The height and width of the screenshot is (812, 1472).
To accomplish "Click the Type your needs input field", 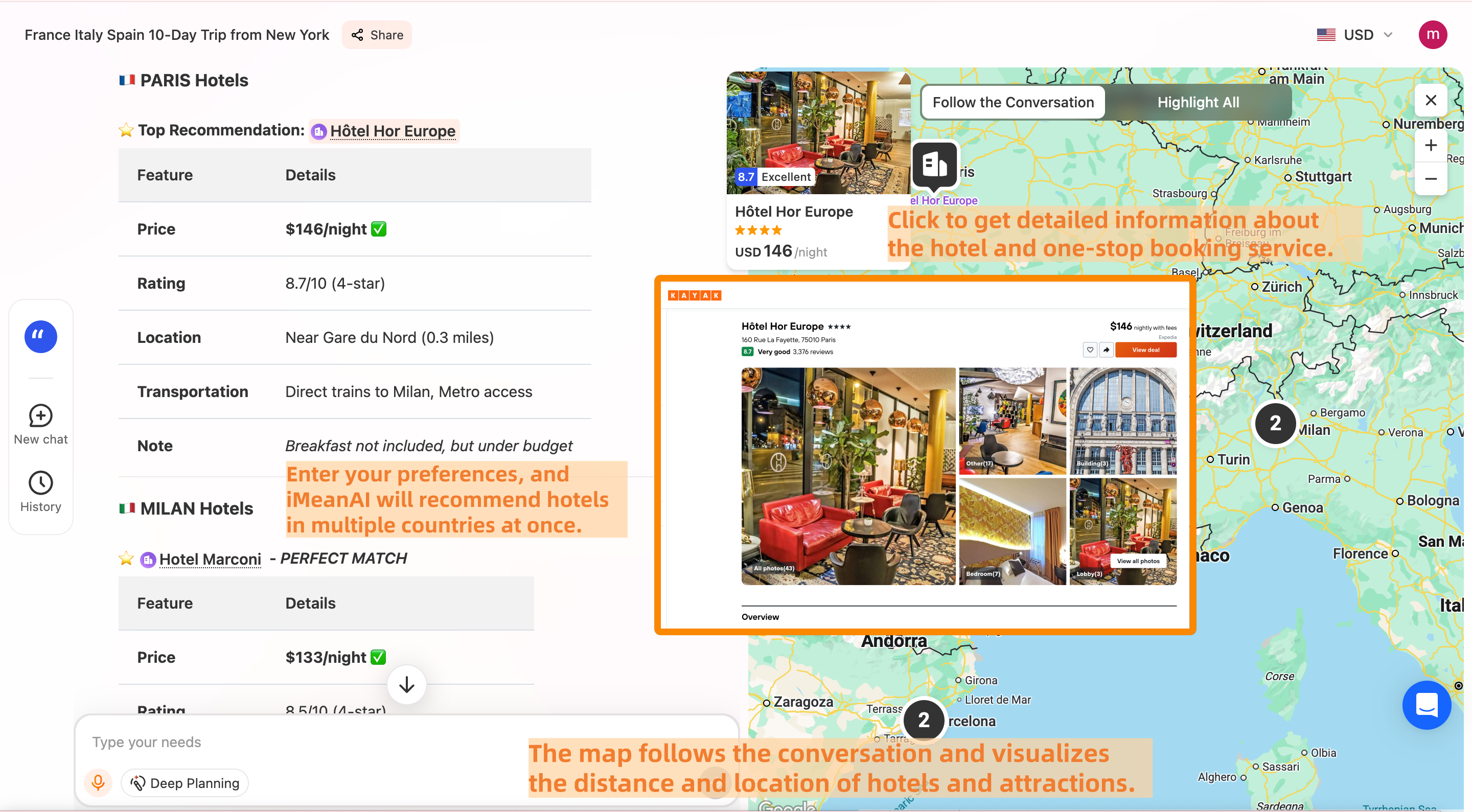I will [406, 741].
